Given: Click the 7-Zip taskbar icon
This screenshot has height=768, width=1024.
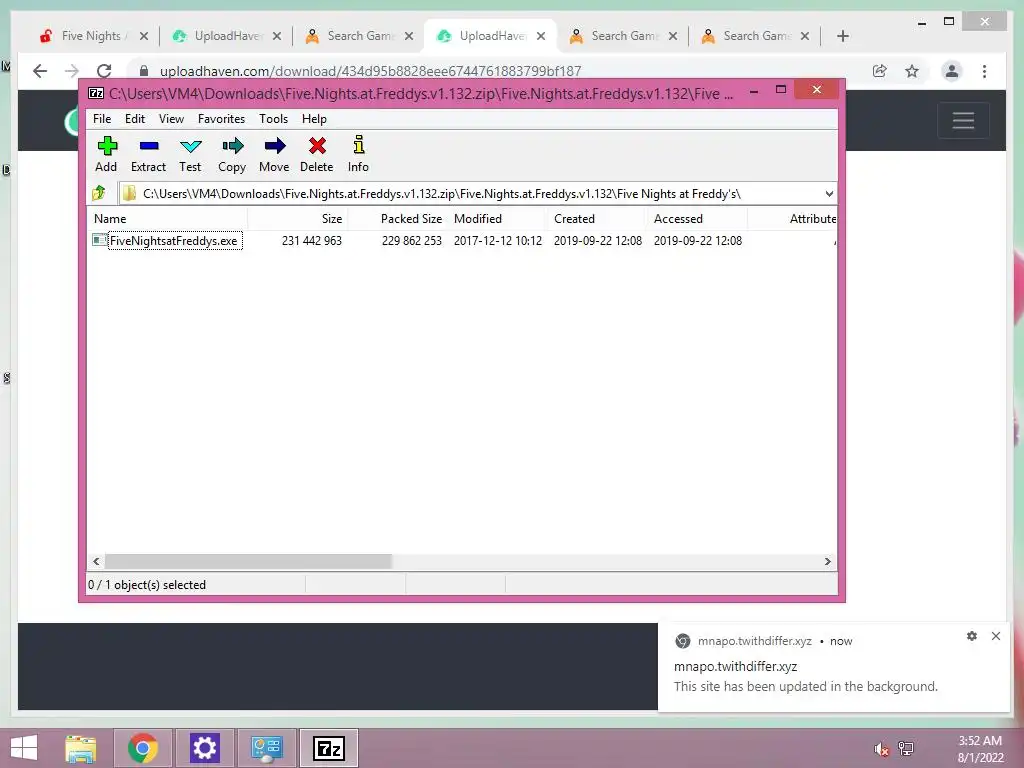Looking at the screenshot, I should pos(328,748).
